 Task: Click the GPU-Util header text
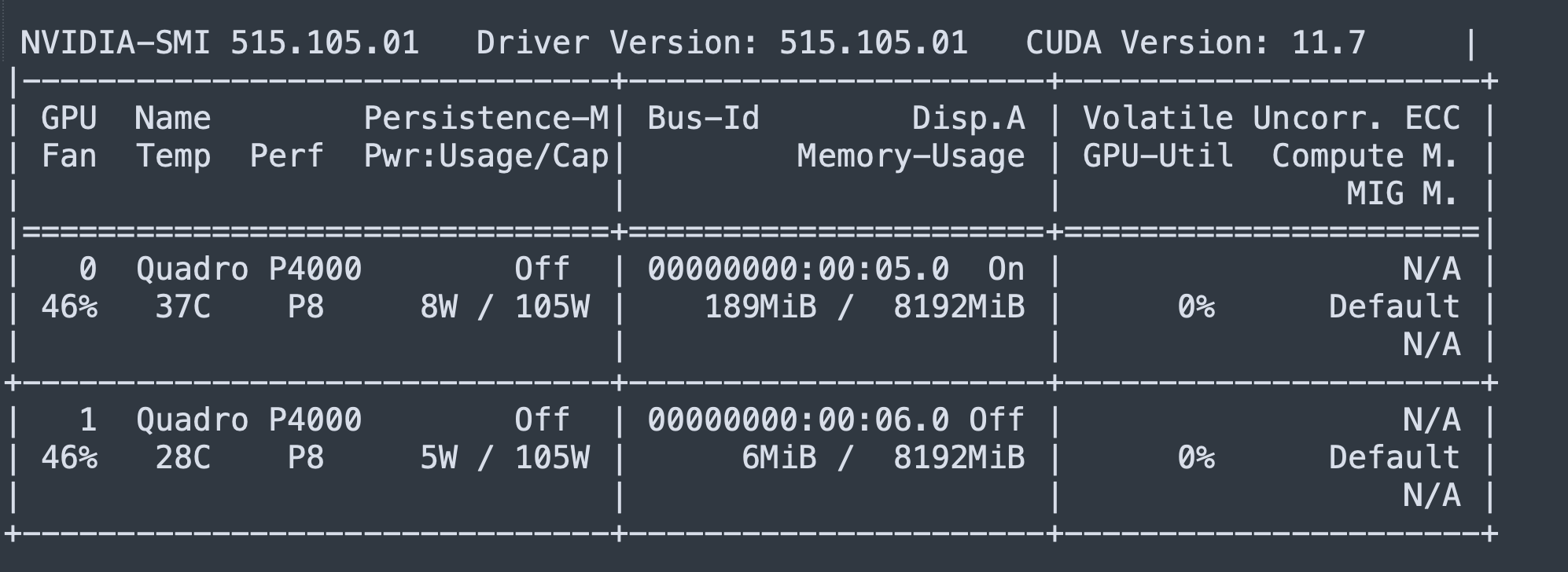pos(1158,156)
